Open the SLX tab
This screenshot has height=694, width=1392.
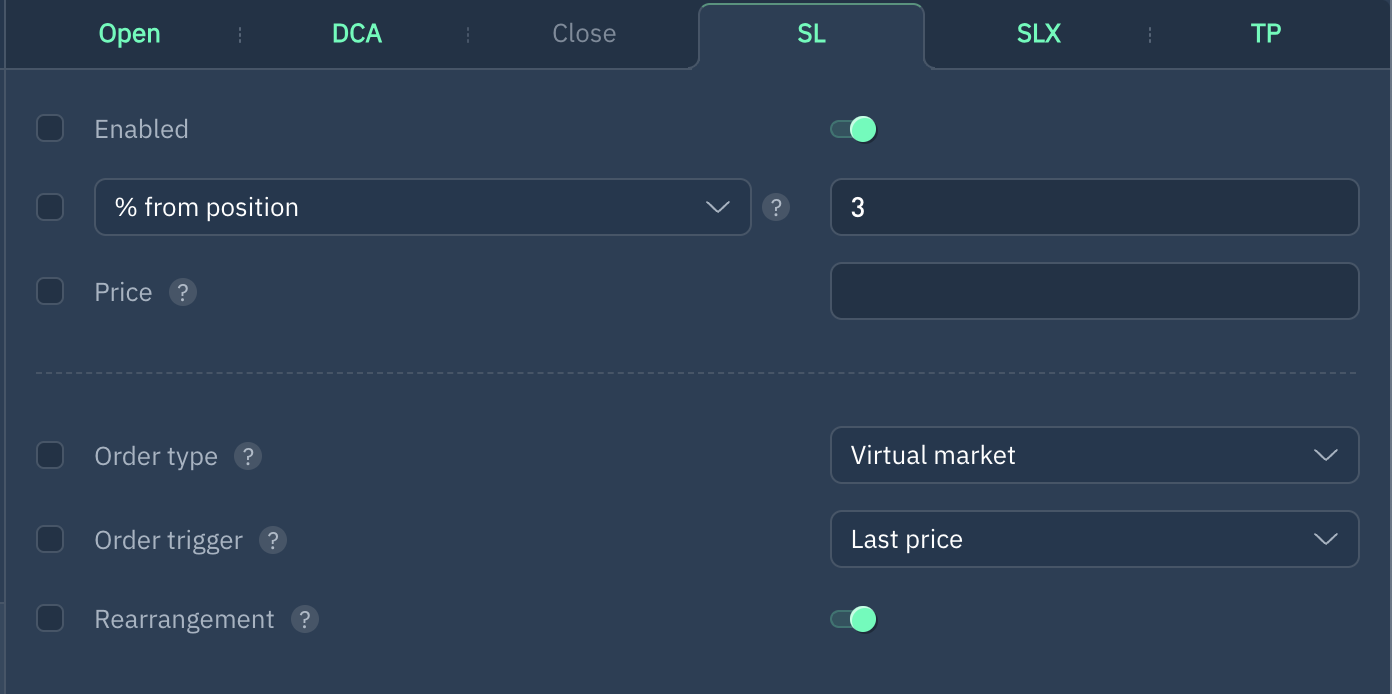[1038, 34]
